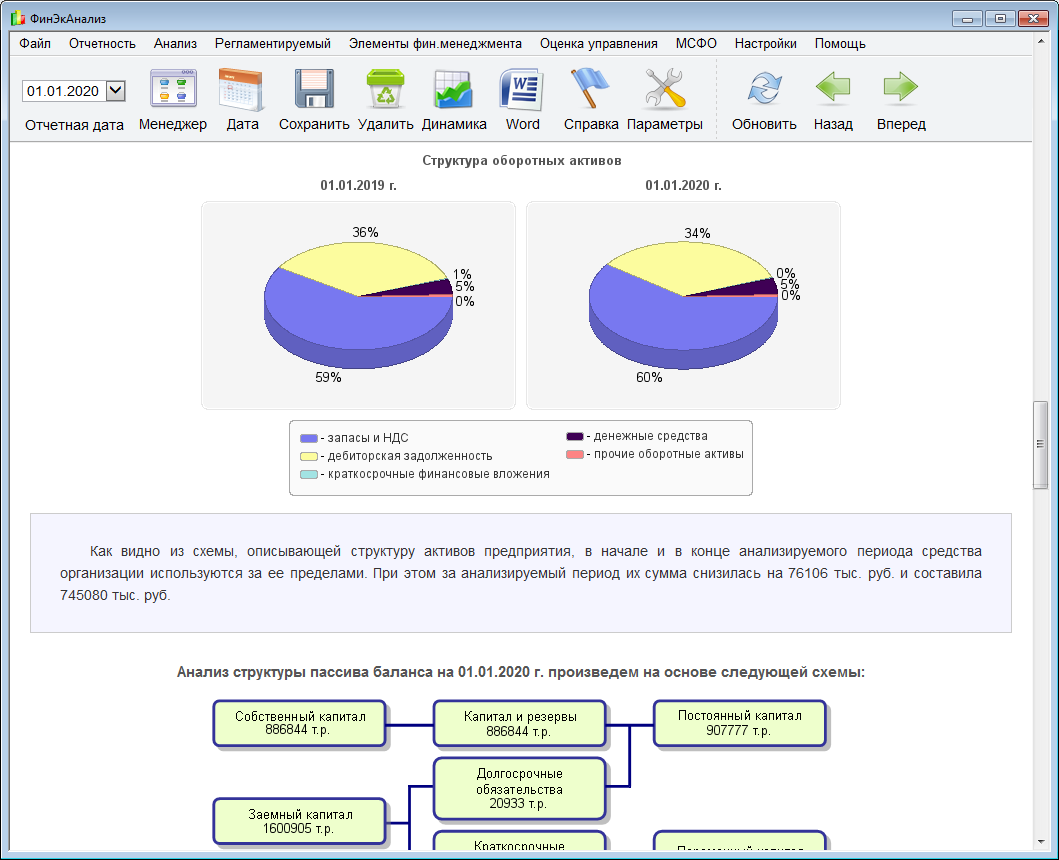Expand the reporting date dropdown arrow
The width and height of the screenshot is (1059, 860).
coord(116,91)
